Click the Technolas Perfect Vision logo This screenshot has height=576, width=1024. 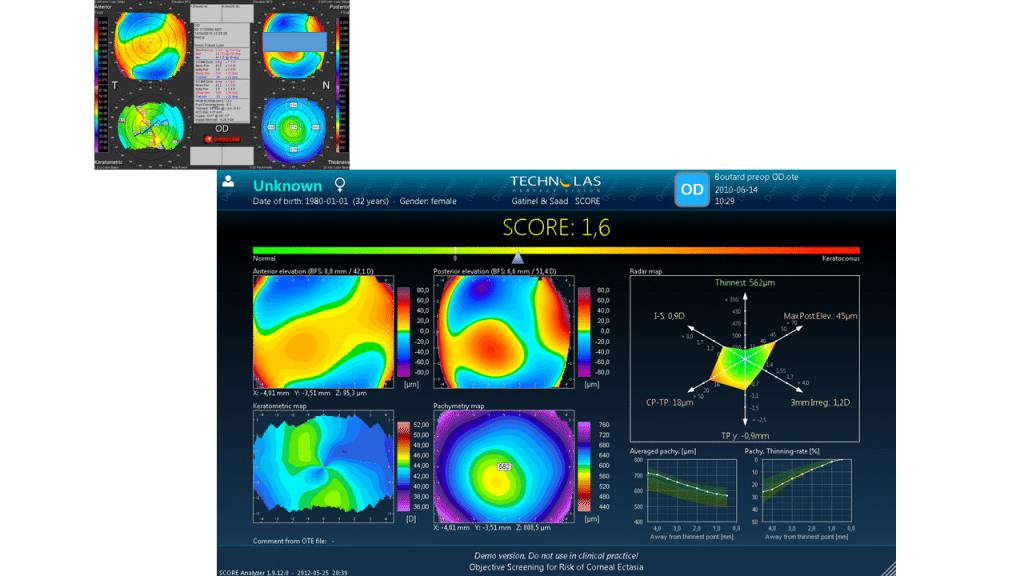point(555,183)
